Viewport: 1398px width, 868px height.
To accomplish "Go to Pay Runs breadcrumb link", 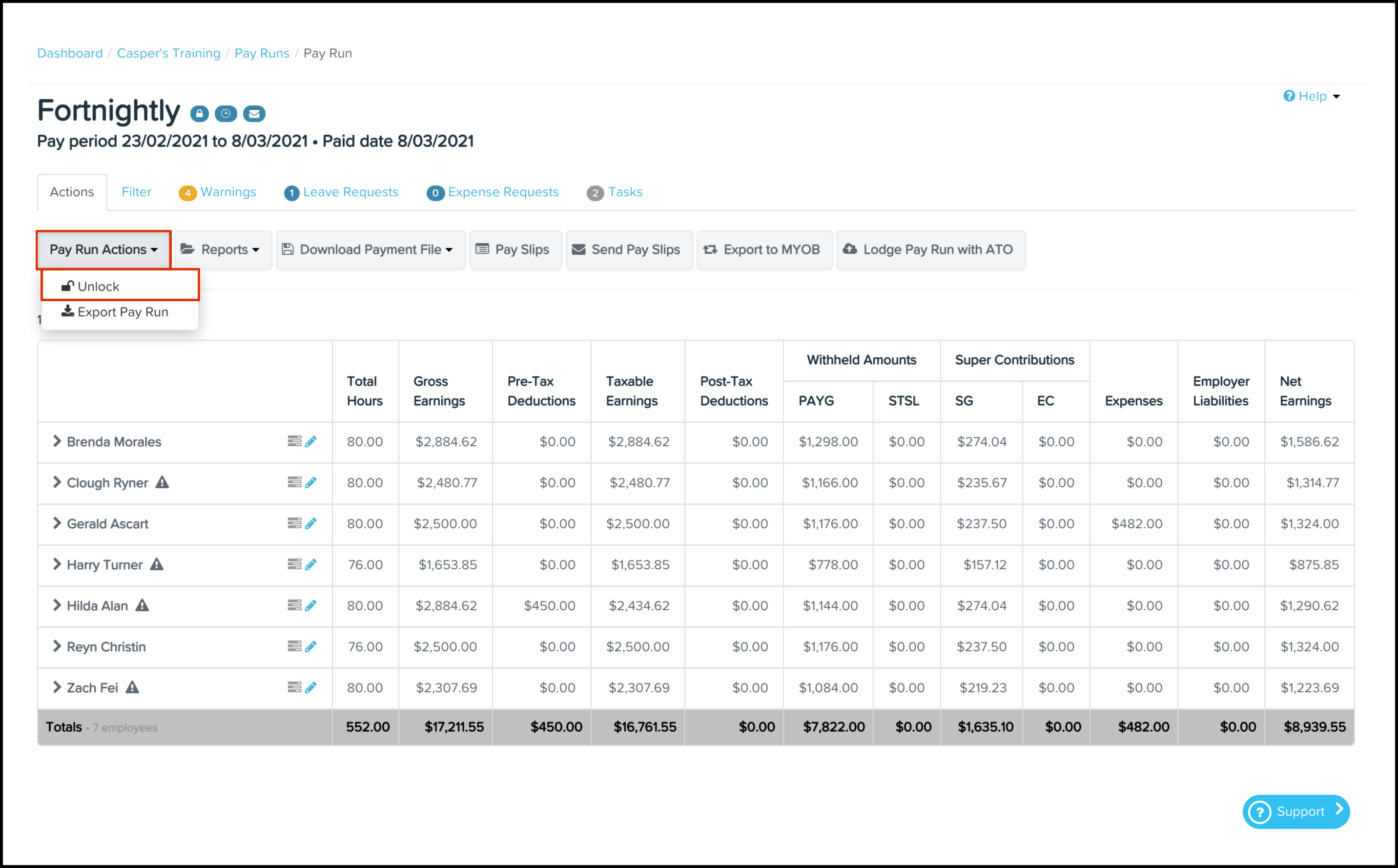I will point(262,53).
